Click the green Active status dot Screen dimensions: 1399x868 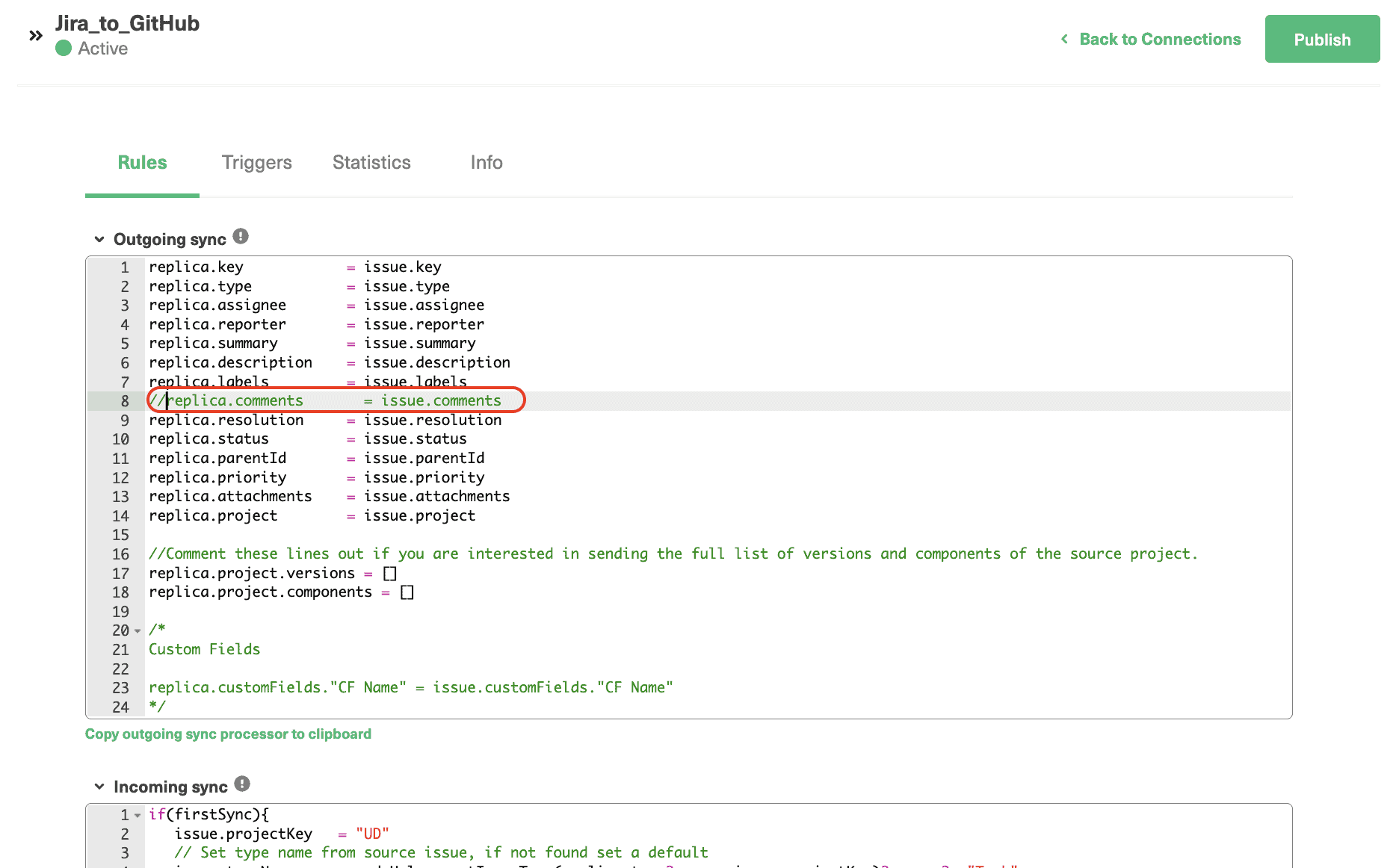tap(63, 49)
